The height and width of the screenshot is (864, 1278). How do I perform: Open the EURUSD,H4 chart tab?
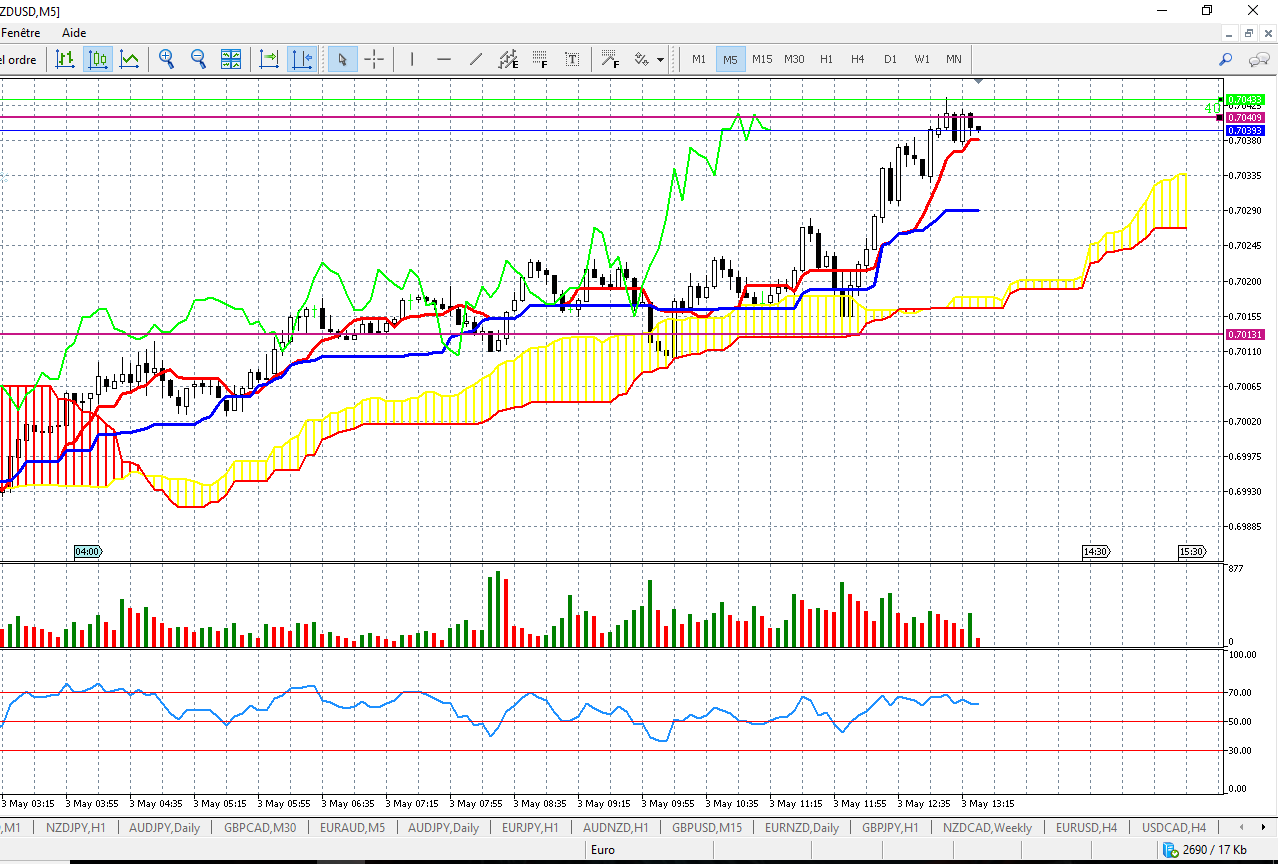(1086, 828)
